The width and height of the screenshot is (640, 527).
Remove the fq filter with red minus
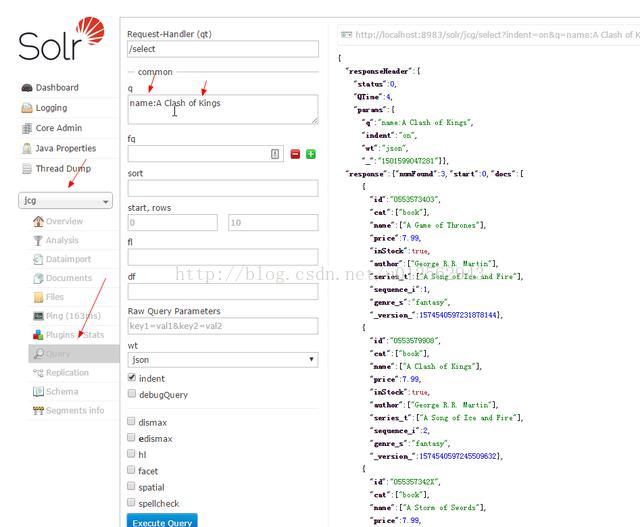[295, 154]
